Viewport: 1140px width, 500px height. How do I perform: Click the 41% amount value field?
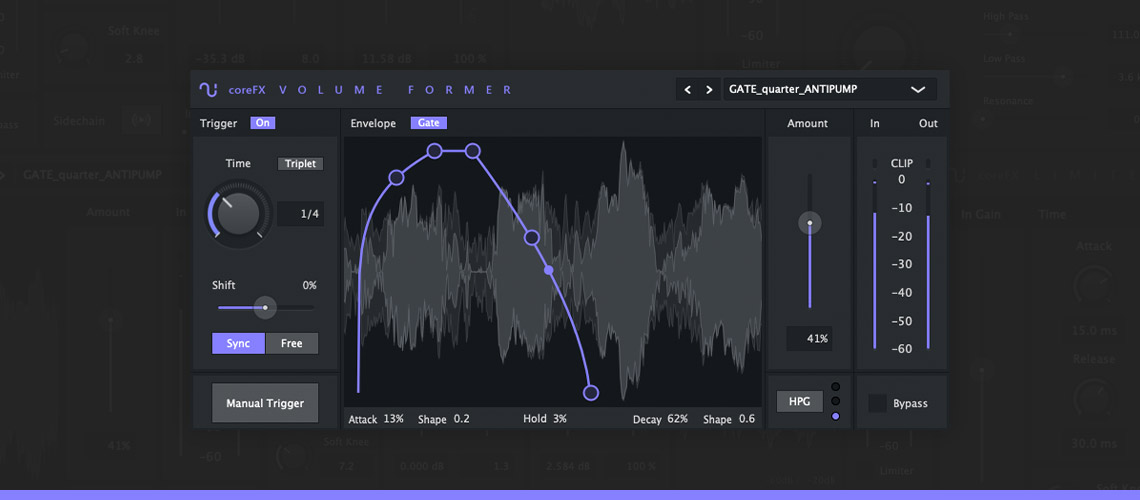808,339
